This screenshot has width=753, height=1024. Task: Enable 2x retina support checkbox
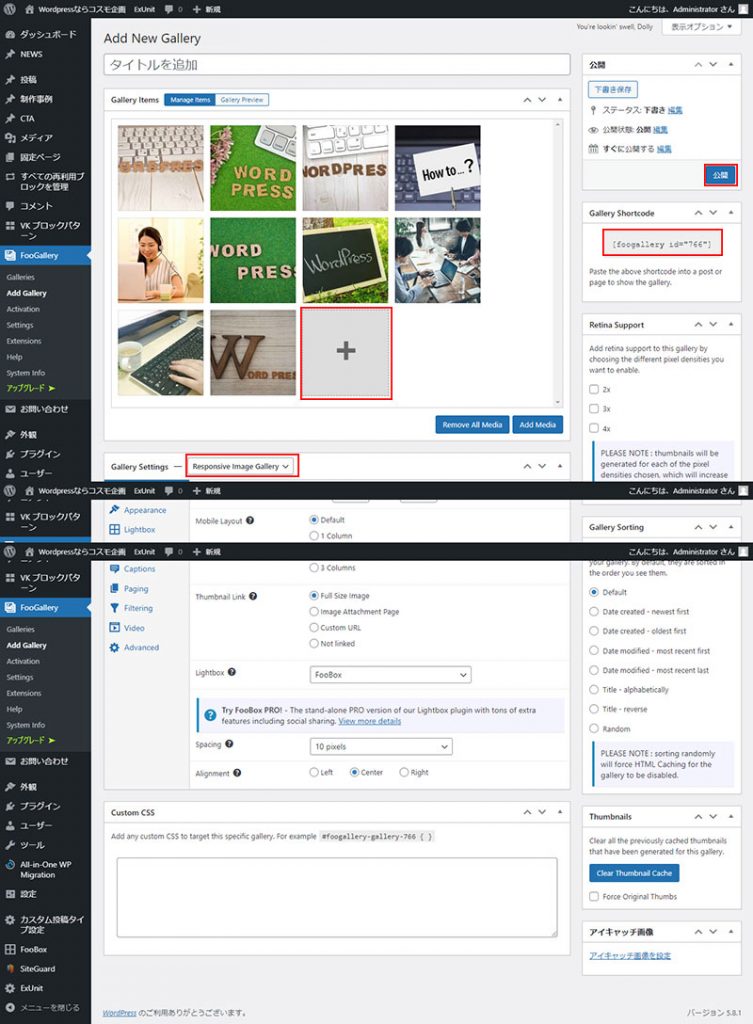coord(594,389)
